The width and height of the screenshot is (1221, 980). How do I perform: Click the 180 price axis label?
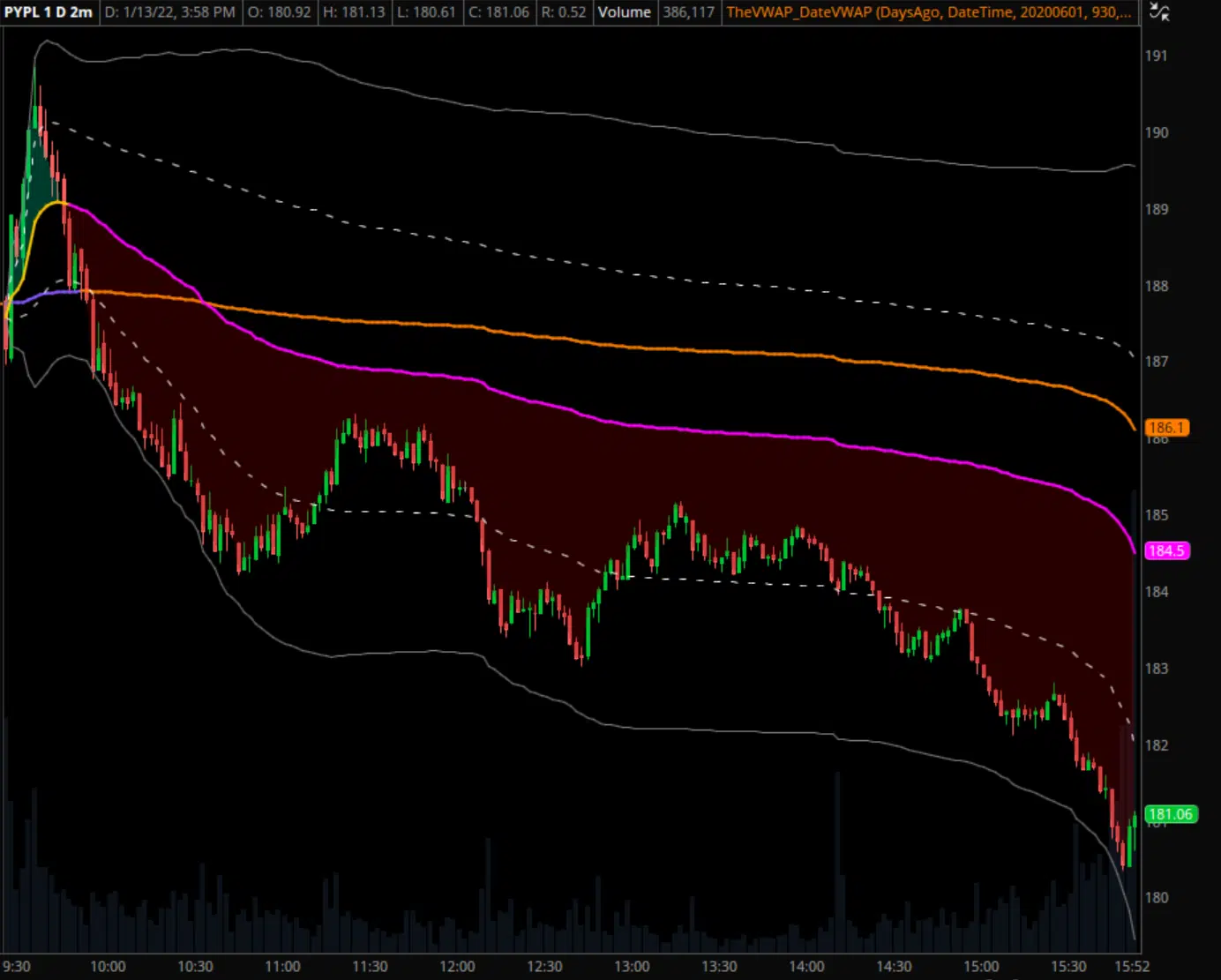tap(1157, 898)
